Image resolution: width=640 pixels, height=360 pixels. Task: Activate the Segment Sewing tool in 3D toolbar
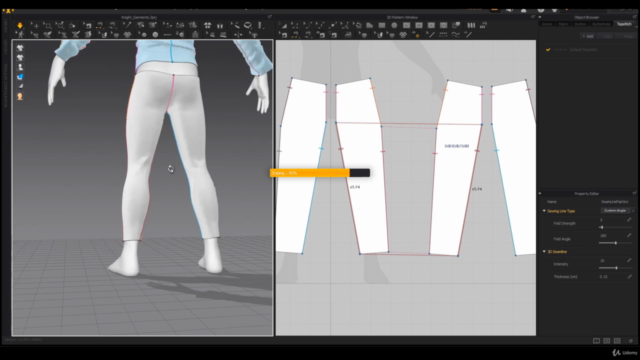[x=100, y=25]
